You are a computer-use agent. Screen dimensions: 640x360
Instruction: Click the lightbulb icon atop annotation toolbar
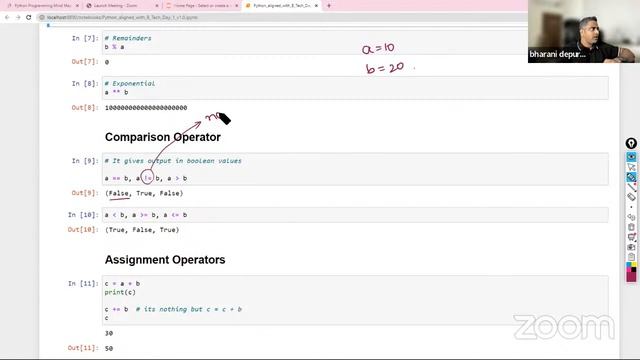click(631, 143)
